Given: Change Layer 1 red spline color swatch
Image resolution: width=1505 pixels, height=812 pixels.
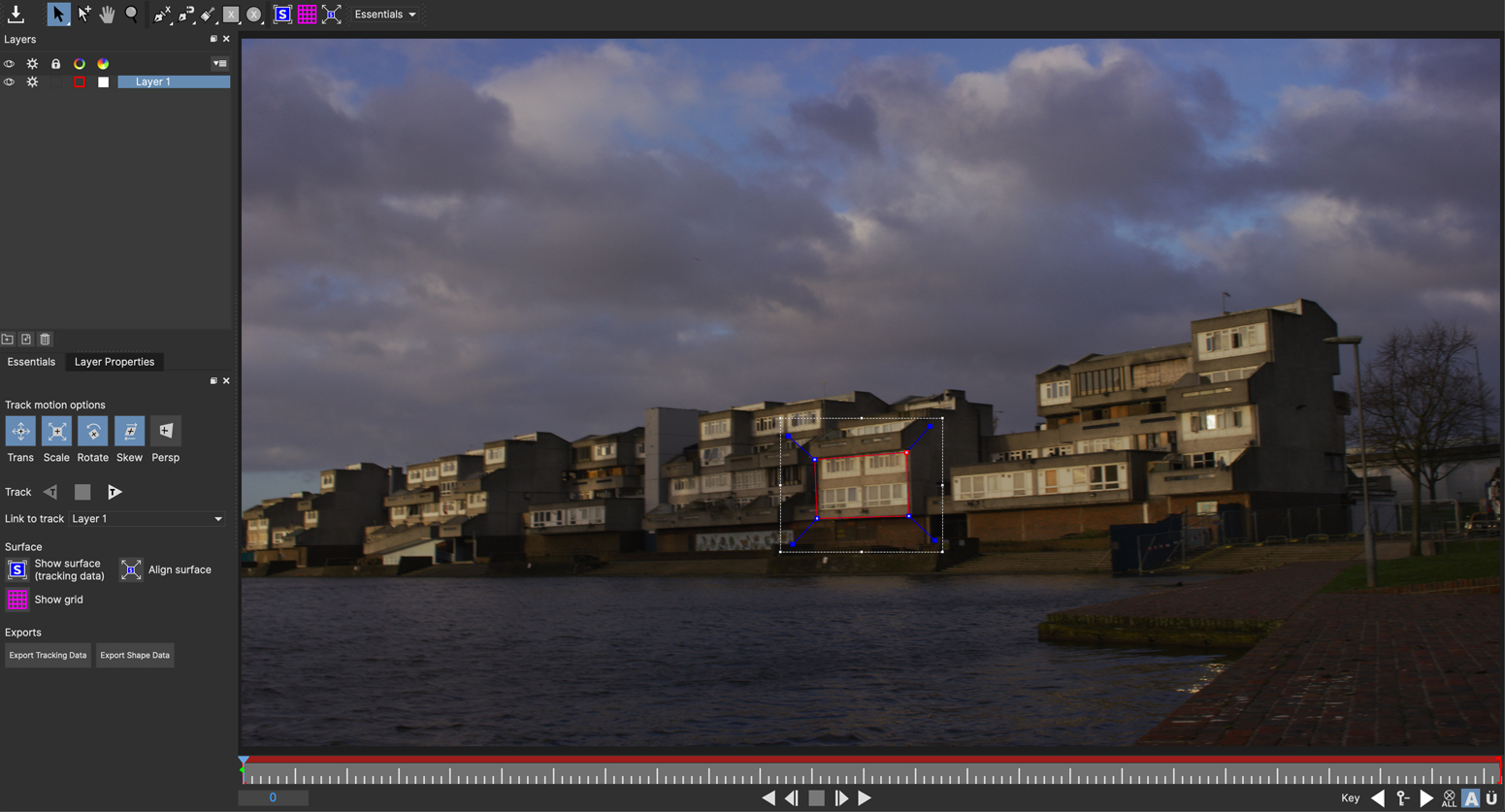Looking at the screenshot, I should coord(80,82).
